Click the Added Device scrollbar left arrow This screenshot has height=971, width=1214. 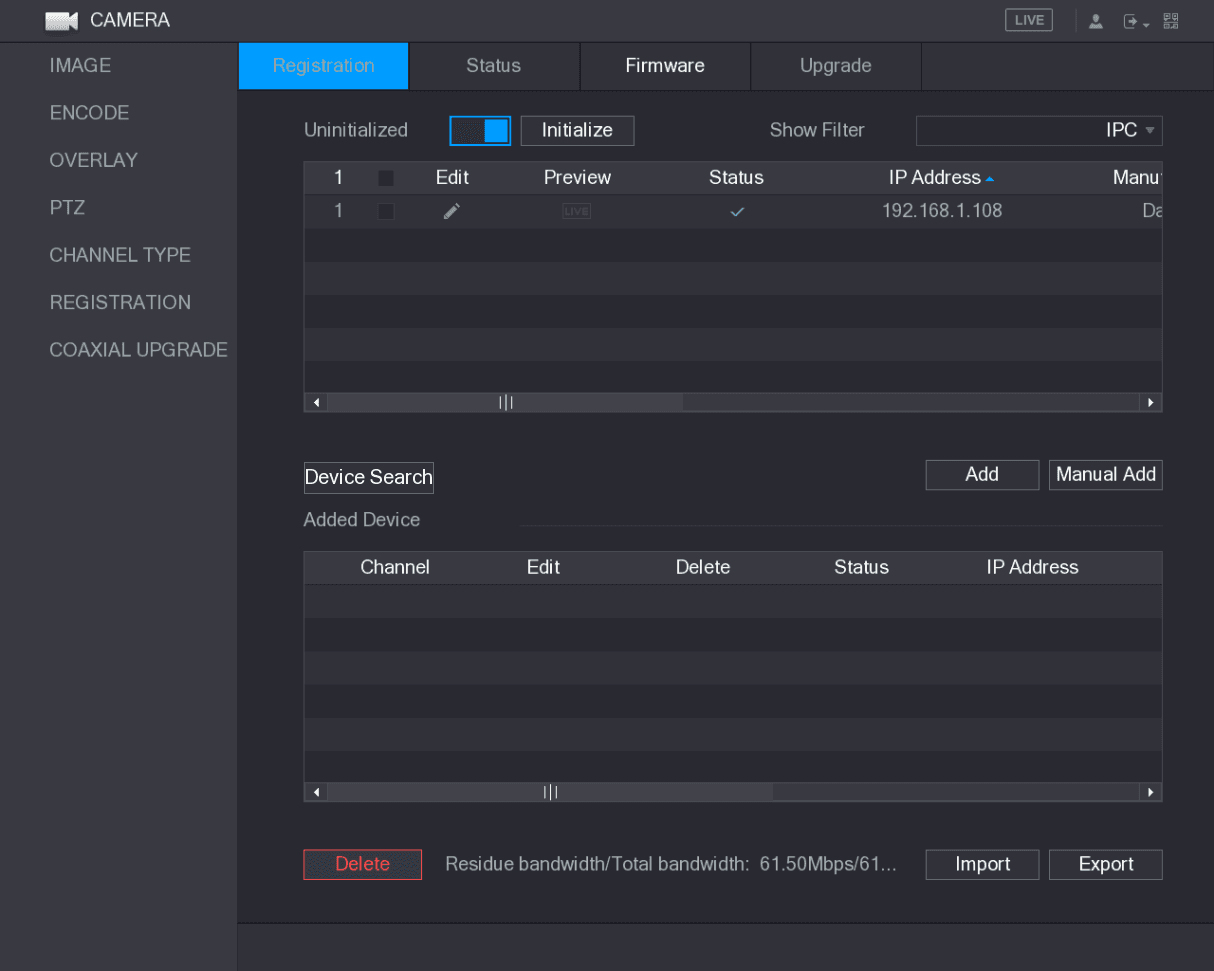pos(317,792)
